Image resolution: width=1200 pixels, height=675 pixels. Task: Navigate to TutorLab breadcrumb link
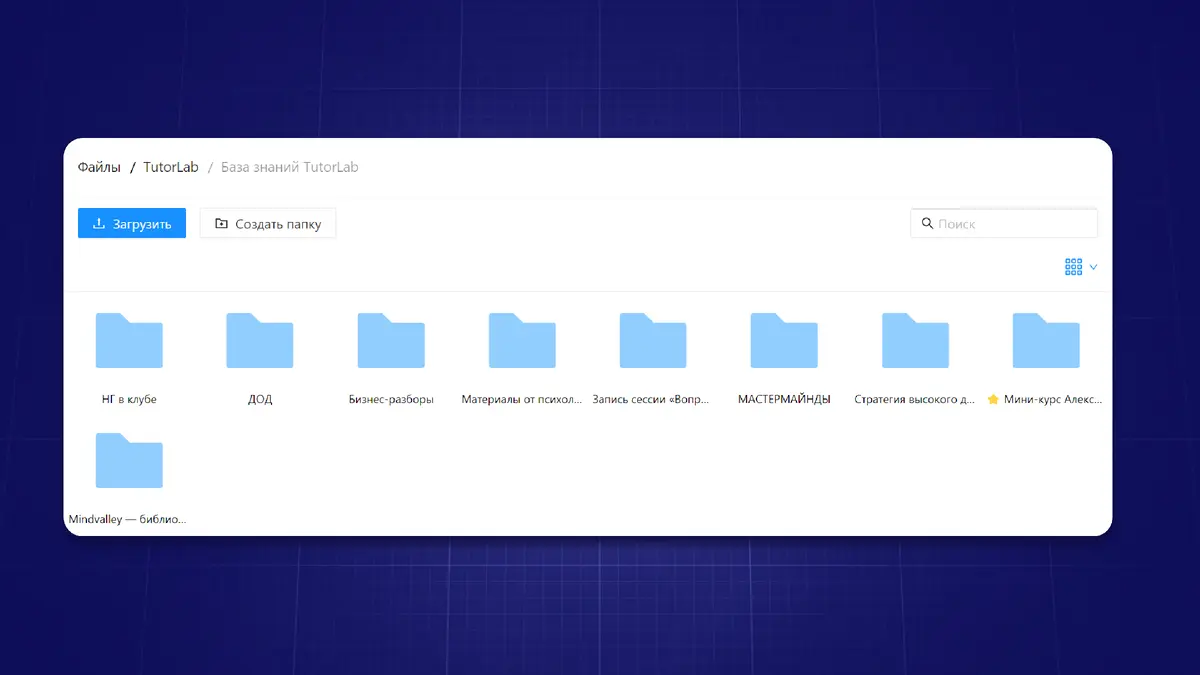click(171, 167)
